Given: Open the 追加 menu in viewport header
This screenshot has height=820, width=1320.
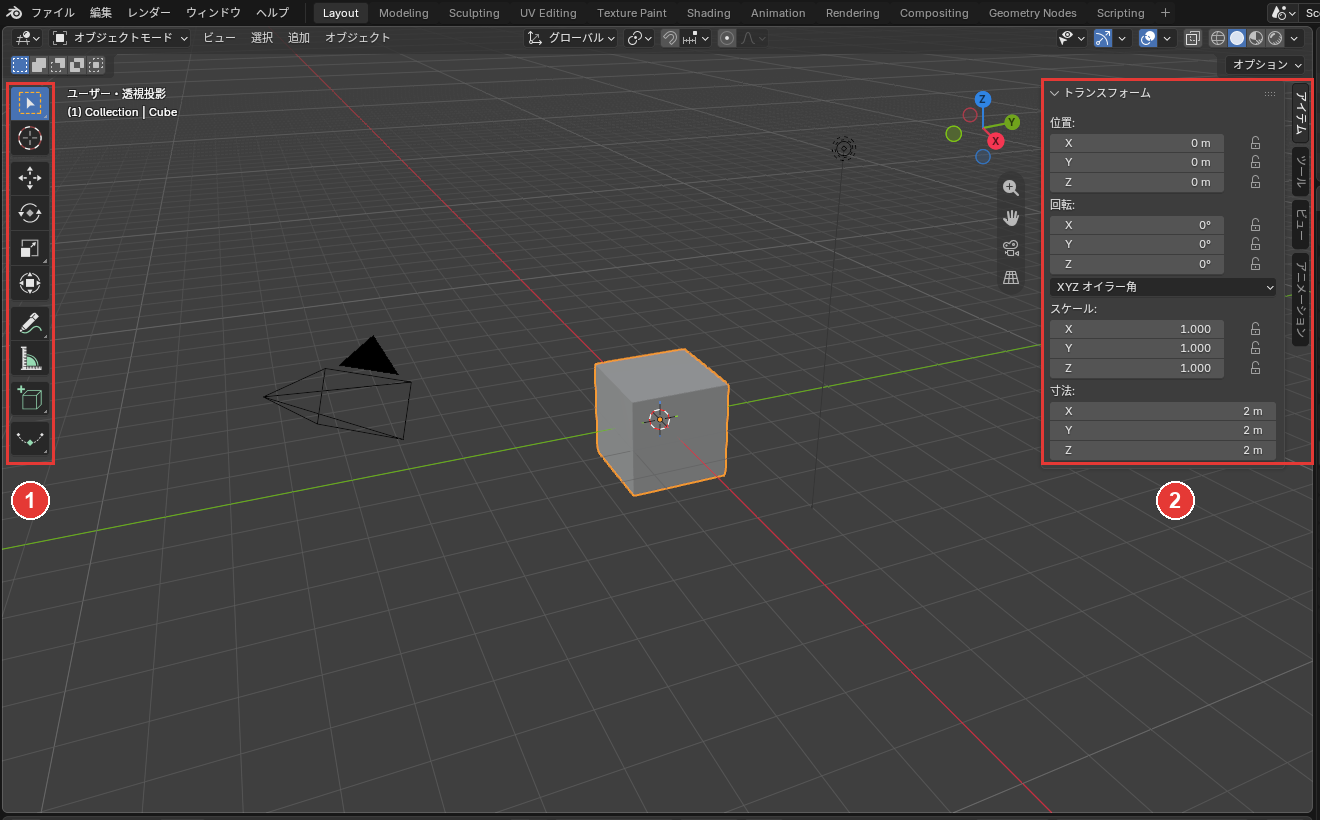Looking at the screenshot, I should coord(299,38).
